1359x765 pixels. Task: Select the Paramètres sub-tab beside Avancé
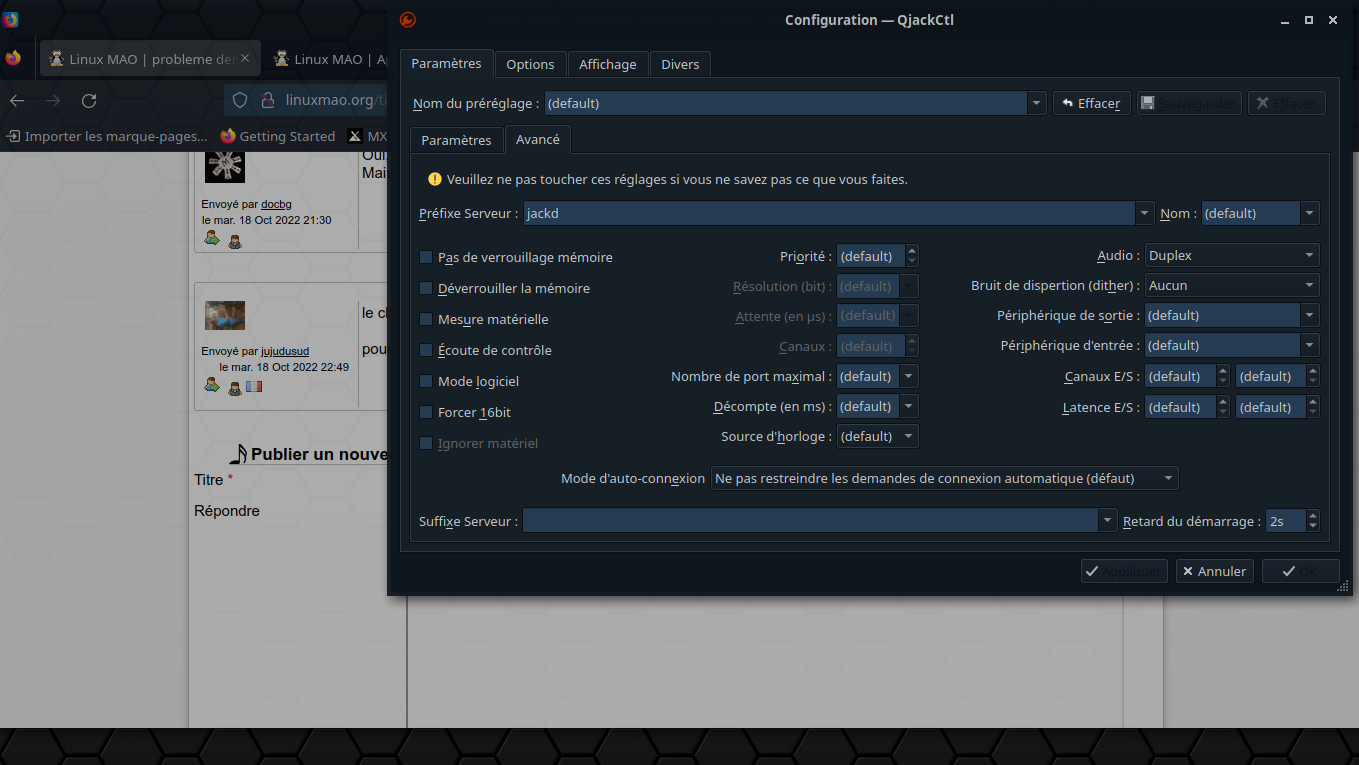coord(456,140)
